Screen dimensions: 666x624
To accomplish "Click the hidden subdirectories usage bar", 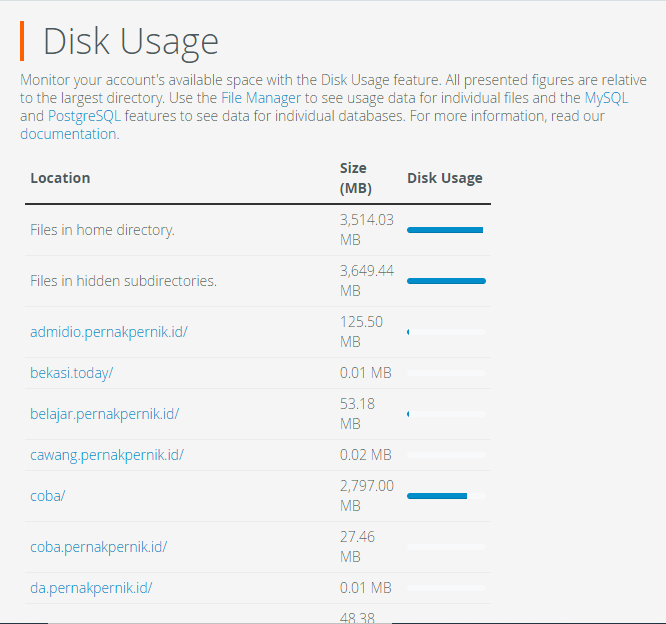I will point(446,281).
